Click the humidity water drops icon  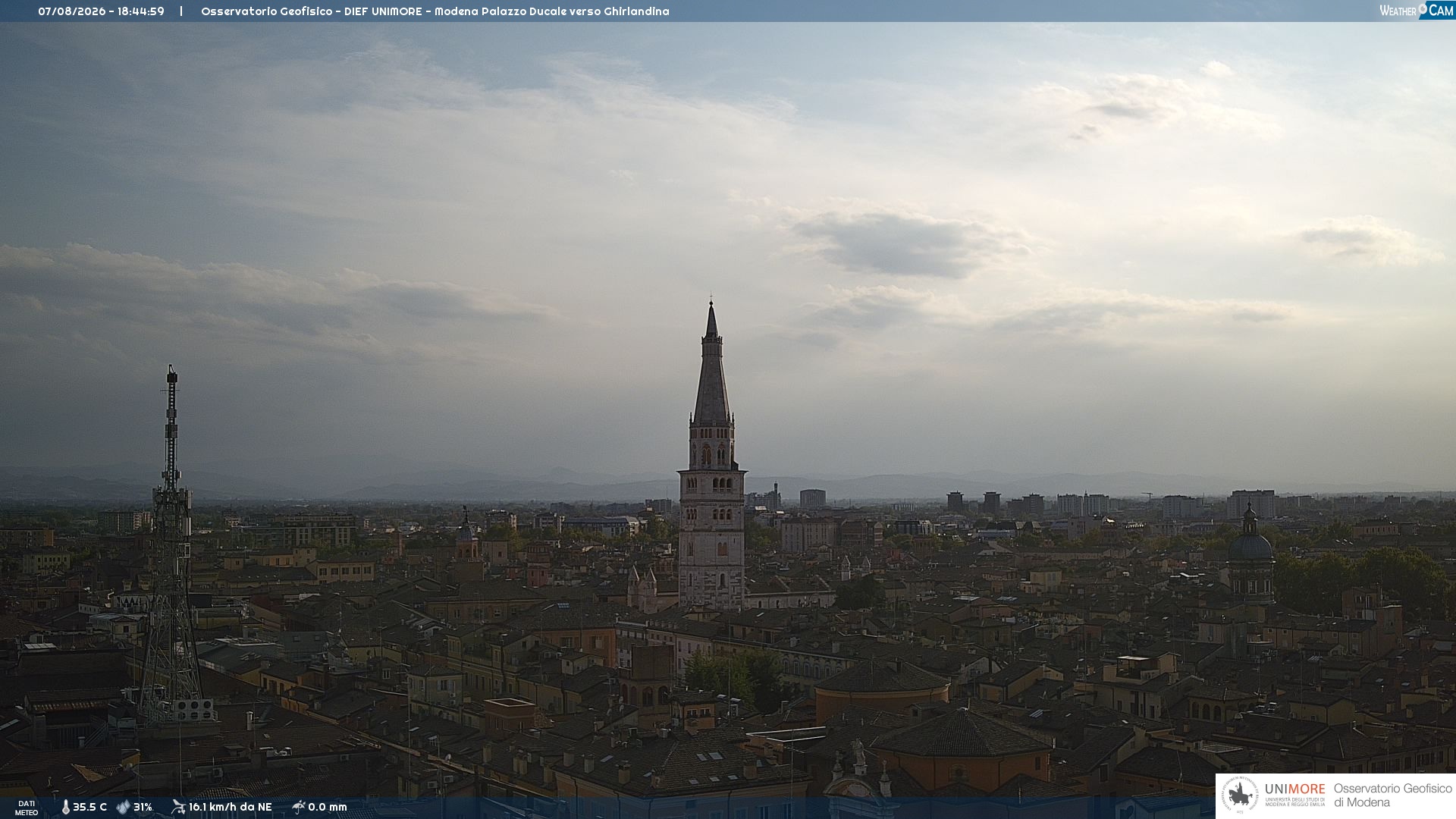tap(123, 808)
